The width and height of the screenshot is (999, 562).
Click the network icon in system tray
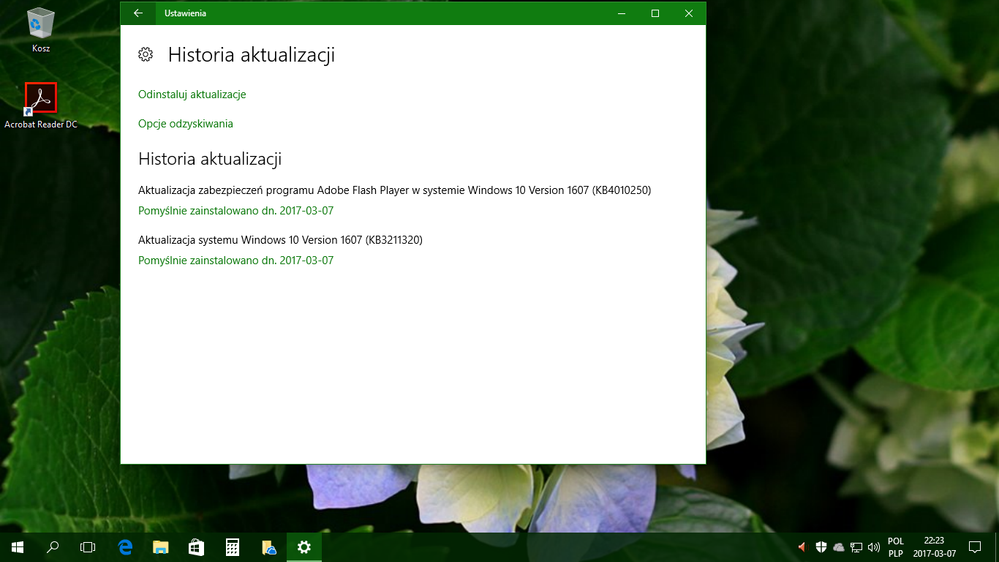[x=856, y=547]
